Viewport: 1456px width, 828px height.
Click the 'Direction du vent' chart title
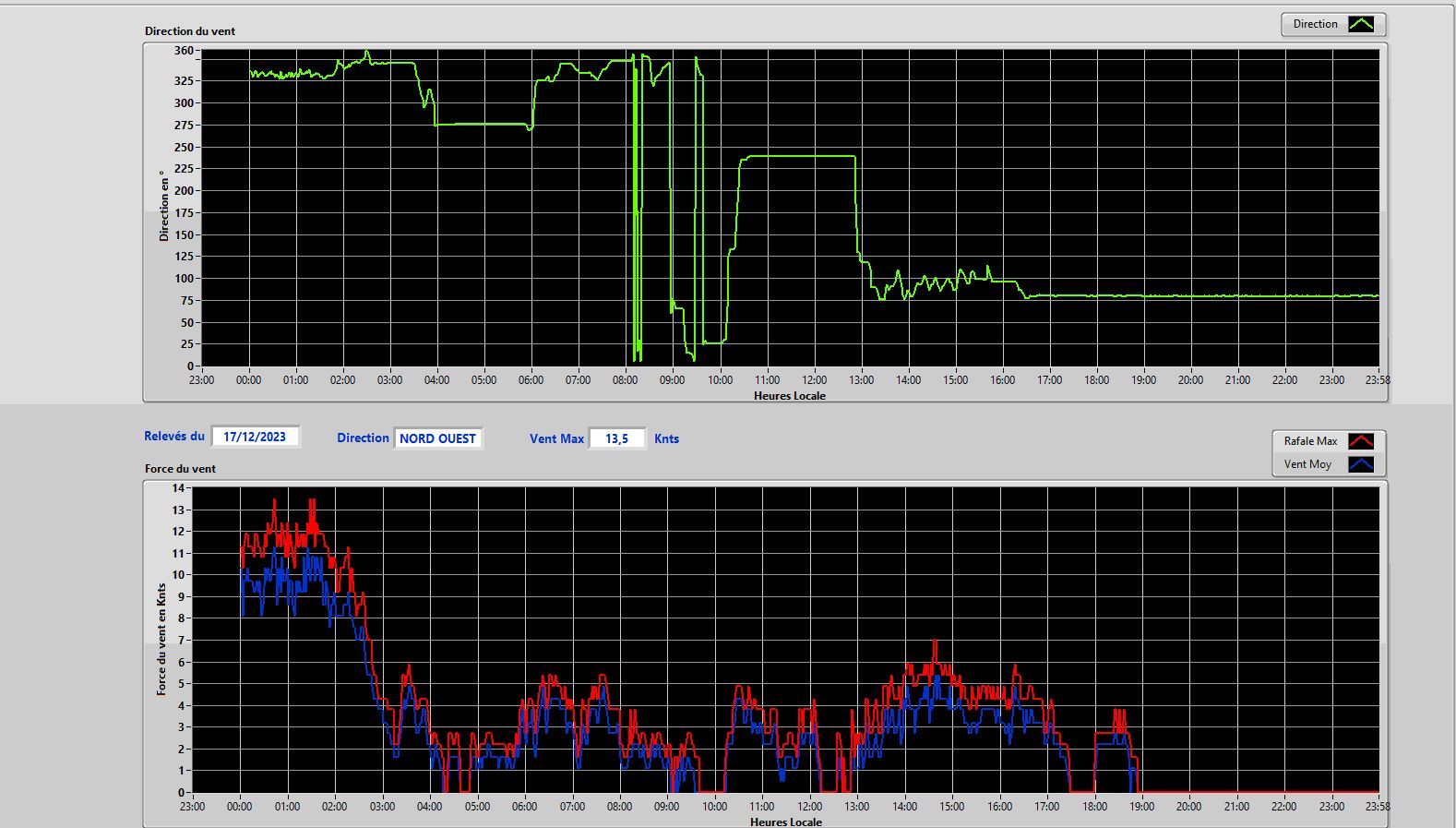pyautogui.click(x=190, y=30)
